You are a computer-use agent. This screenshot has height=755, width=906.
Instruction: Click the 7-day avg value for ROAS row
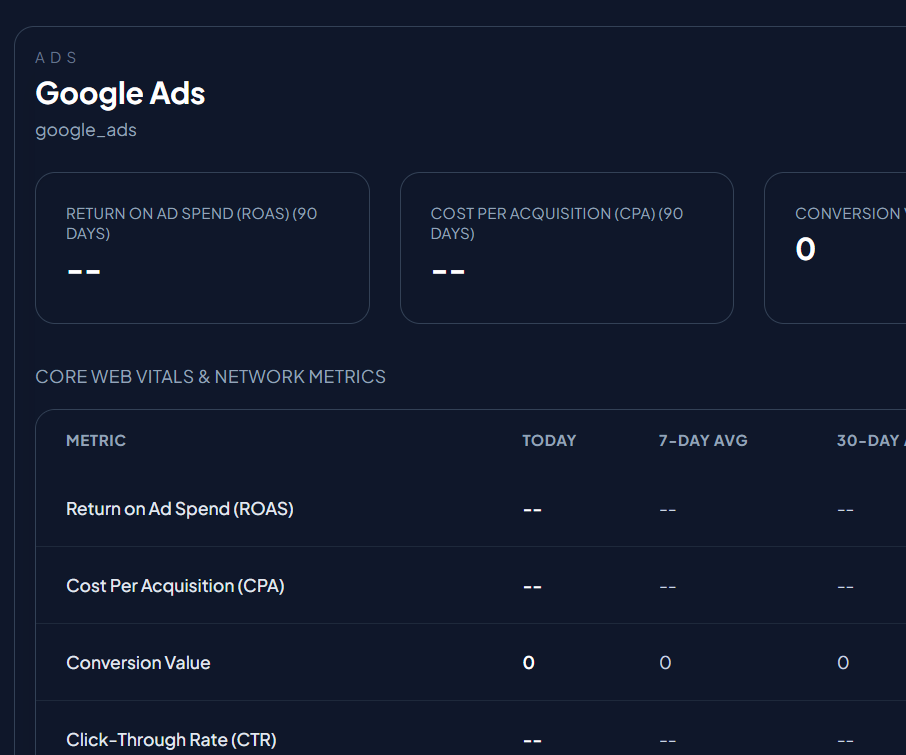point(668,510)
